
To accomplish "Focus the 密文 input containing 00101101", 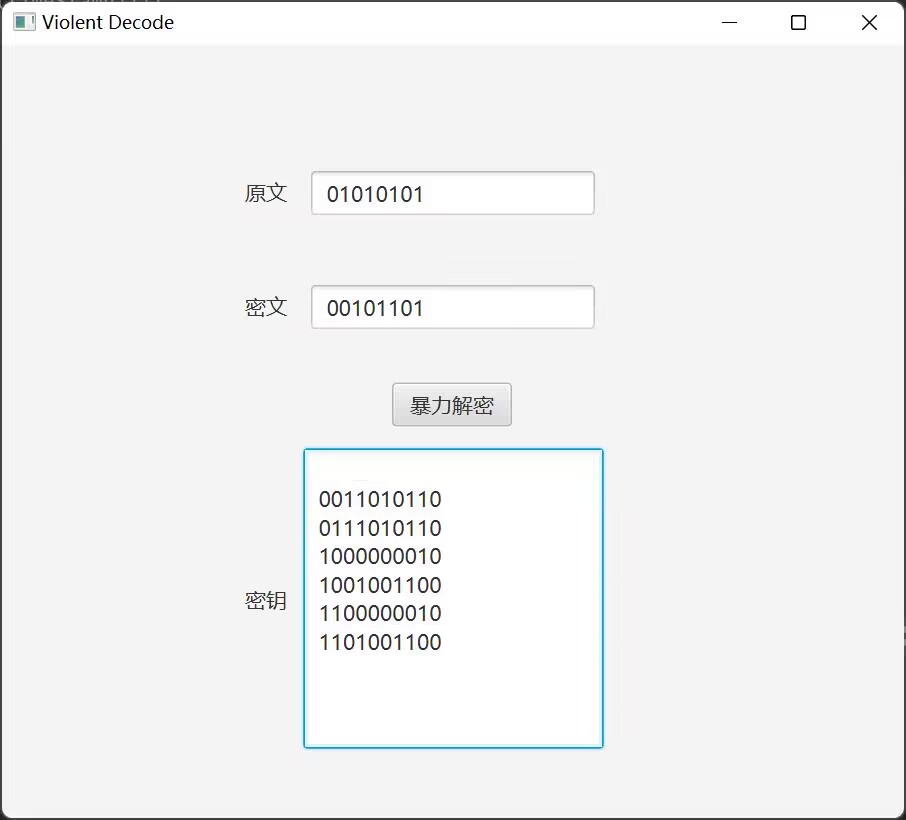I will (x=452, y=308).
